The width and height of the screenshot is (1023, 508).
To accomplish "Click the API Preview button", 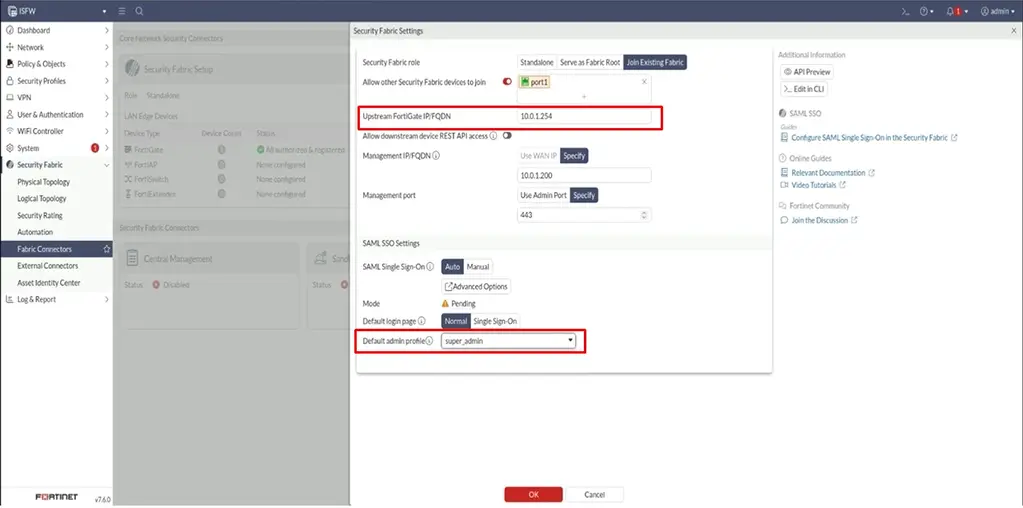I will pyautogui.click(x=806, y=72).
